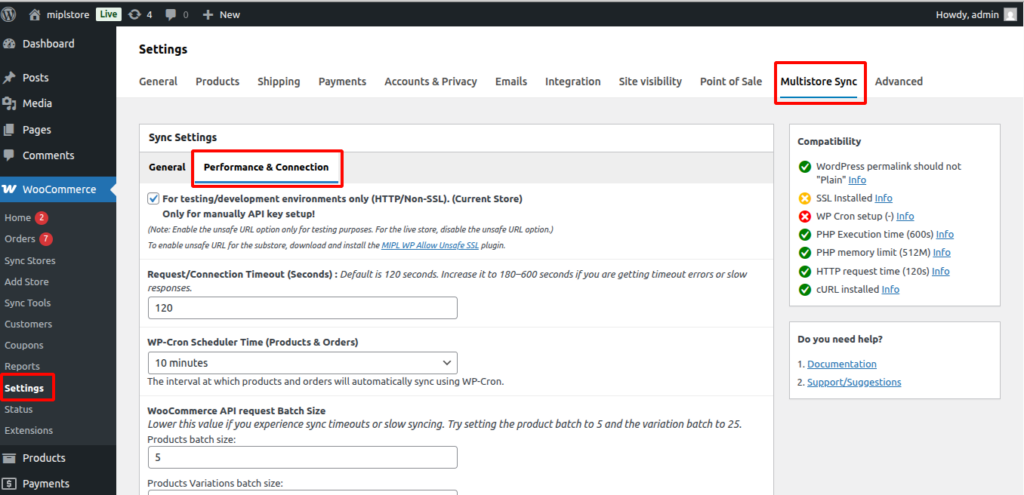The height and width of the screenshot is (495, 1024).
Task: Click Info link next to WP Cron setup
Action: tap(904, 216)
